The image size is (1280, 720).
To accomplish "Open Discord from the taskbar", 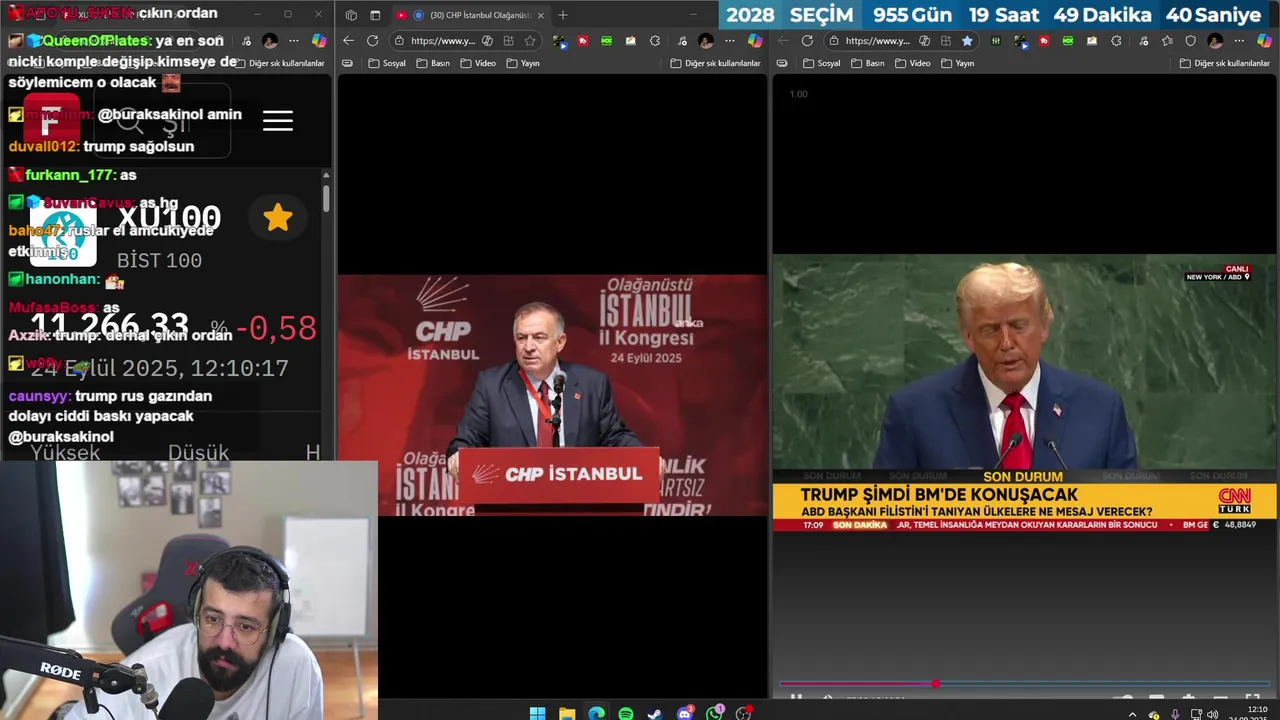I will [685, 713].
